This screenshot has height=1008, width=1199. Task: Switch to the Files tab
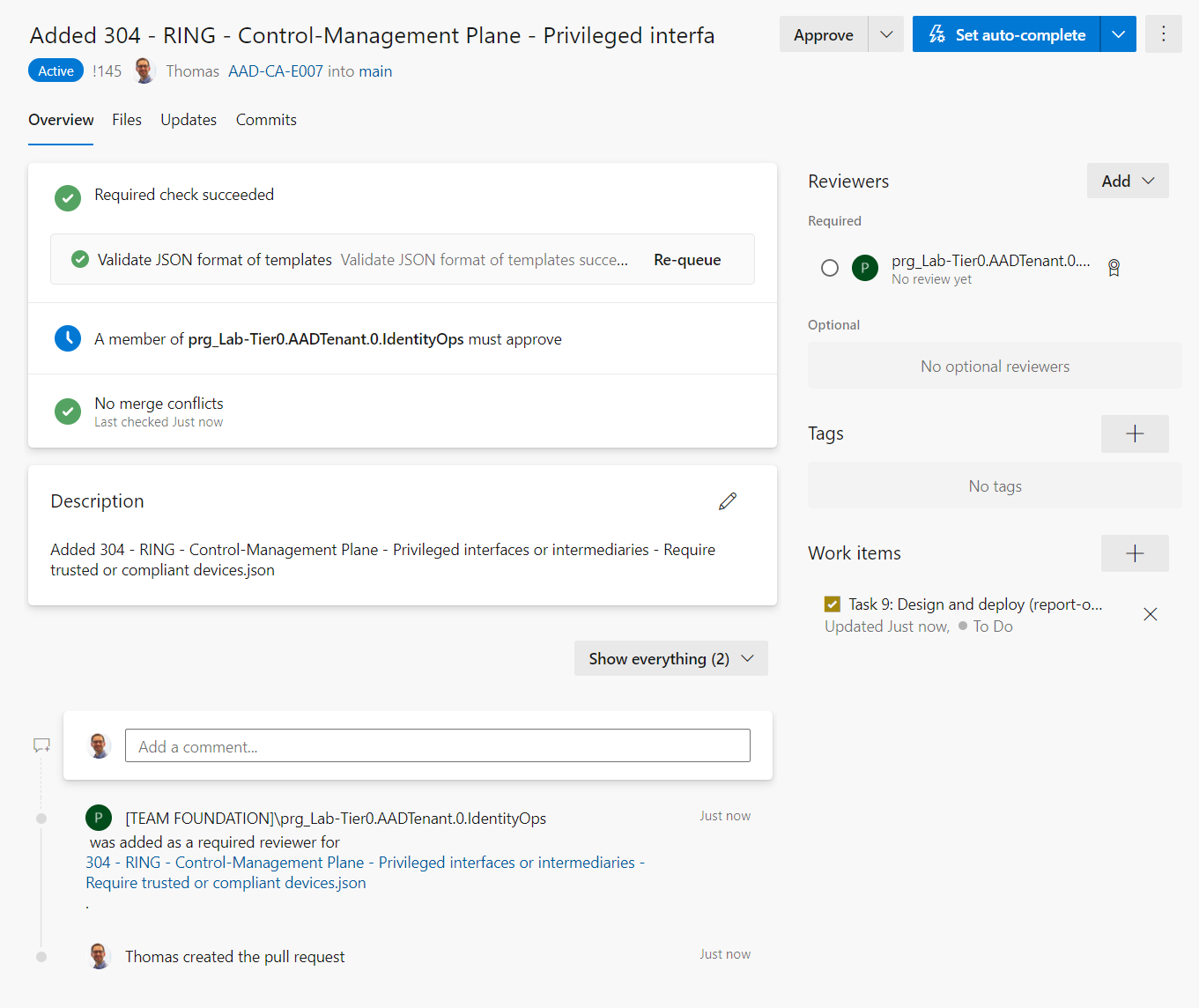pos(126,120)
